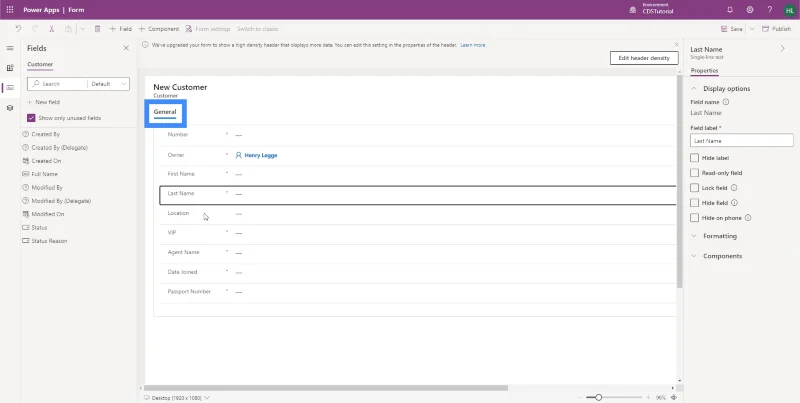Select the VIP field row
800x403 pixels.
pyautogui.click(x=418, y=233)
